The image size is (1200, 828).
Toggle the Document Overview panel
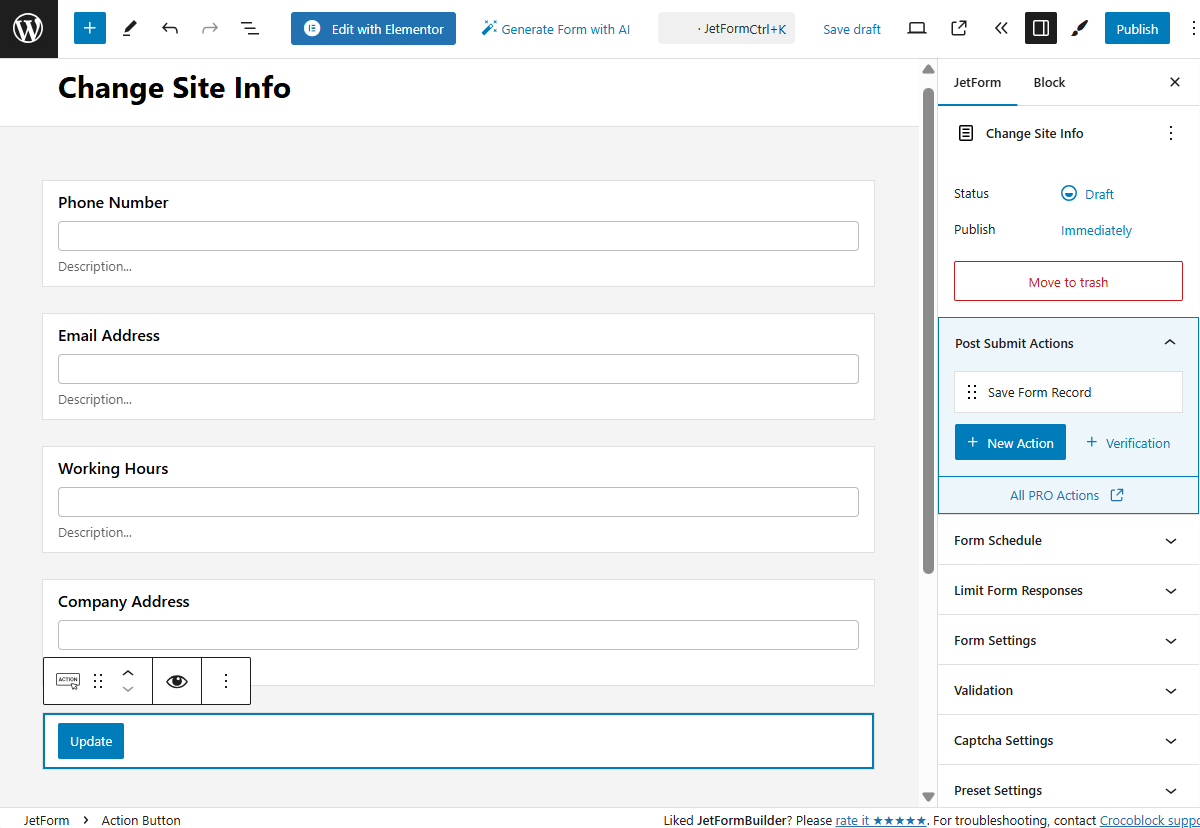coord(249,28)
